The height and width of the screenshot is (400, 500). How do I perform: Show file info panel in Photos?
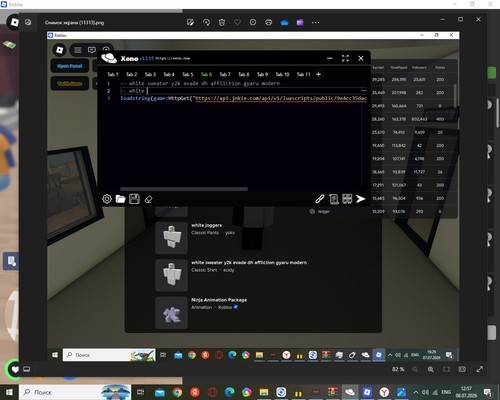click(253, 23)
